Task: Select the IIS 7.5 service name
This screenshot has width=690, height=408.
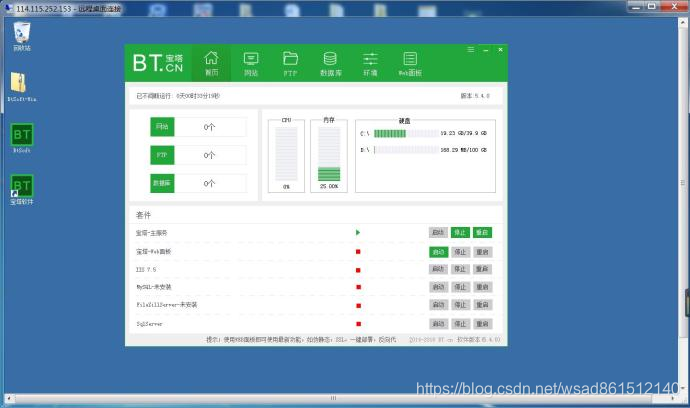Action: point(146,269)
